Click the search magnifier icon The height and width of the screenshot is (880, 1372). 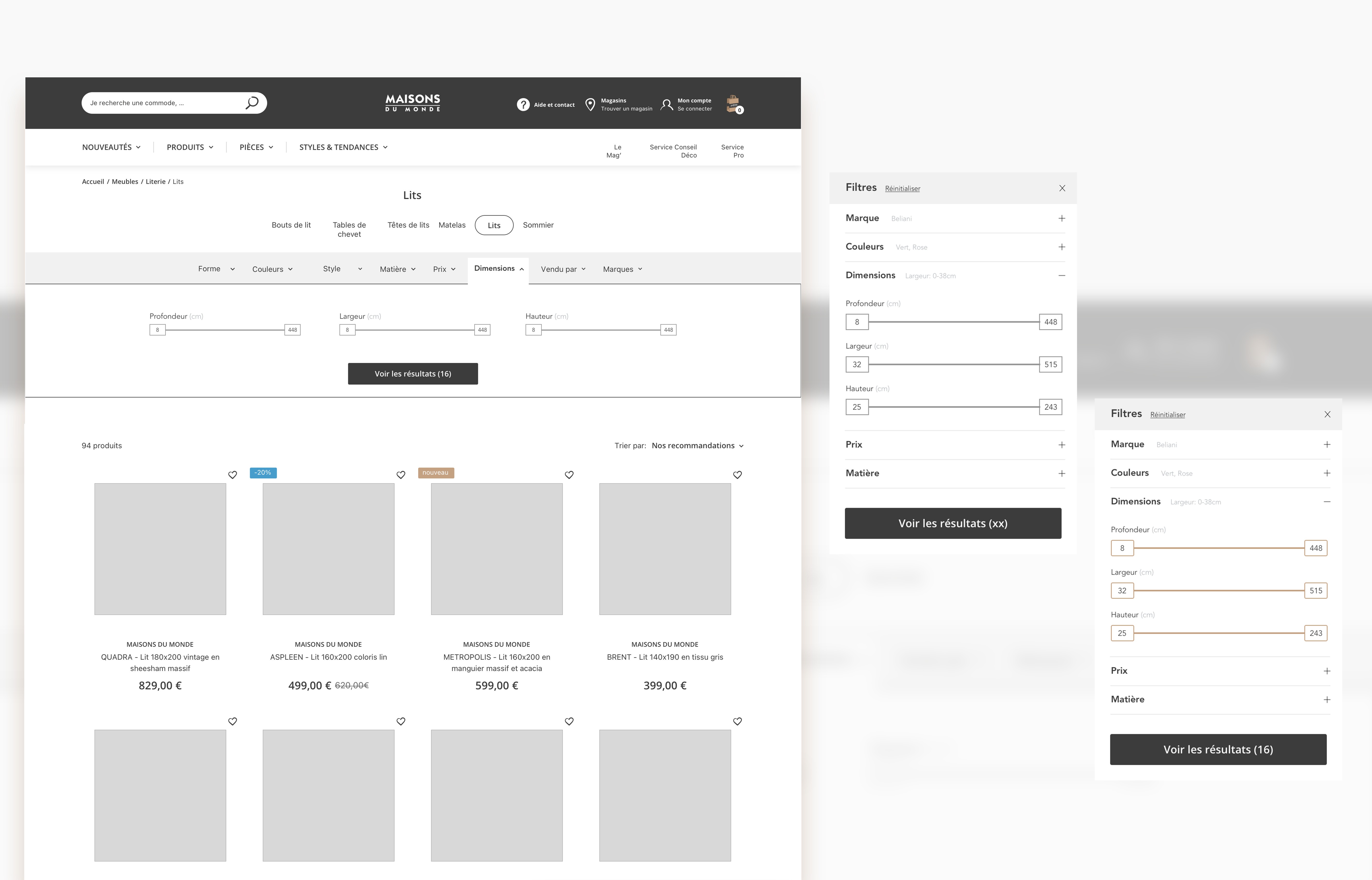(252, 103)
